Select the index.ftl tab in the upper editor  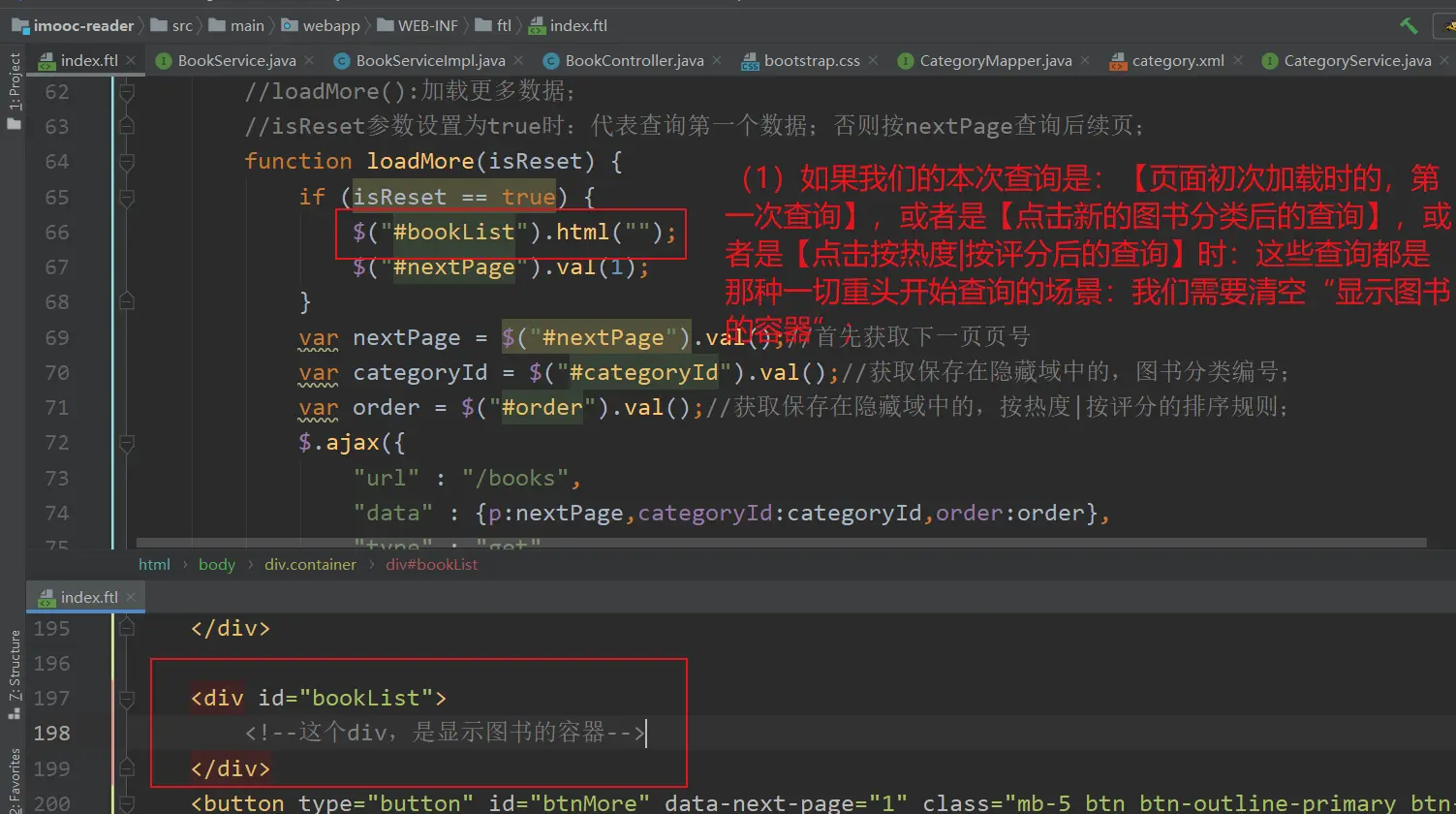(x=88, y=60)
